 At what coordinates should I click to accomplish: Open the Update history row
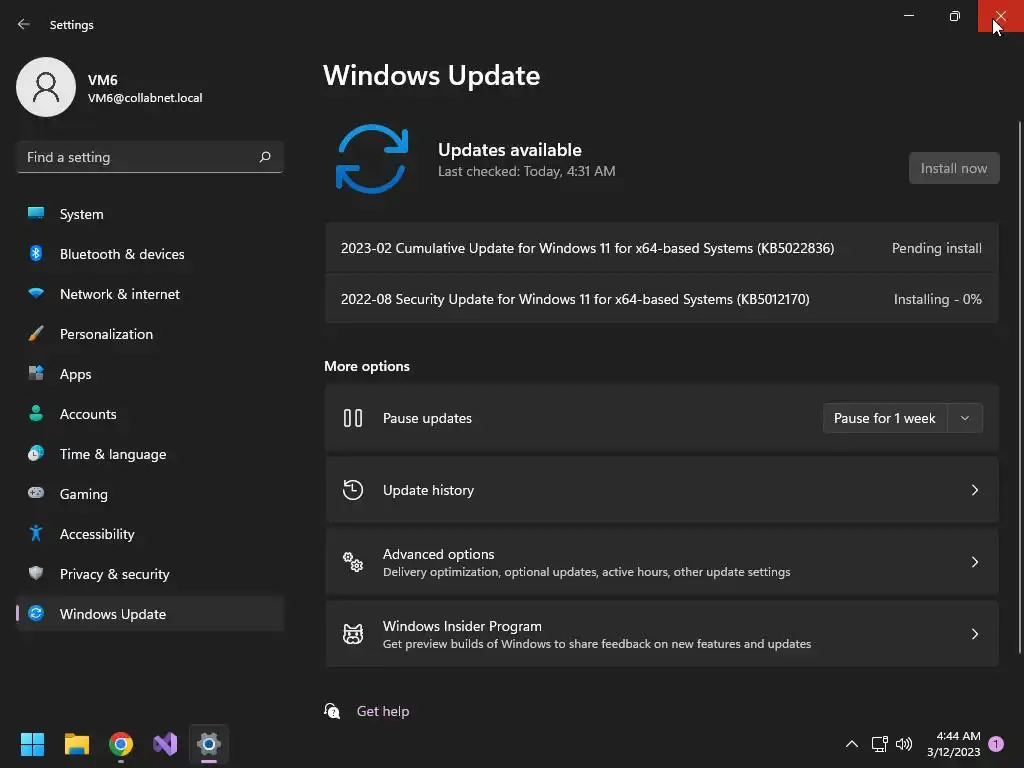click(x=662, y=490)
